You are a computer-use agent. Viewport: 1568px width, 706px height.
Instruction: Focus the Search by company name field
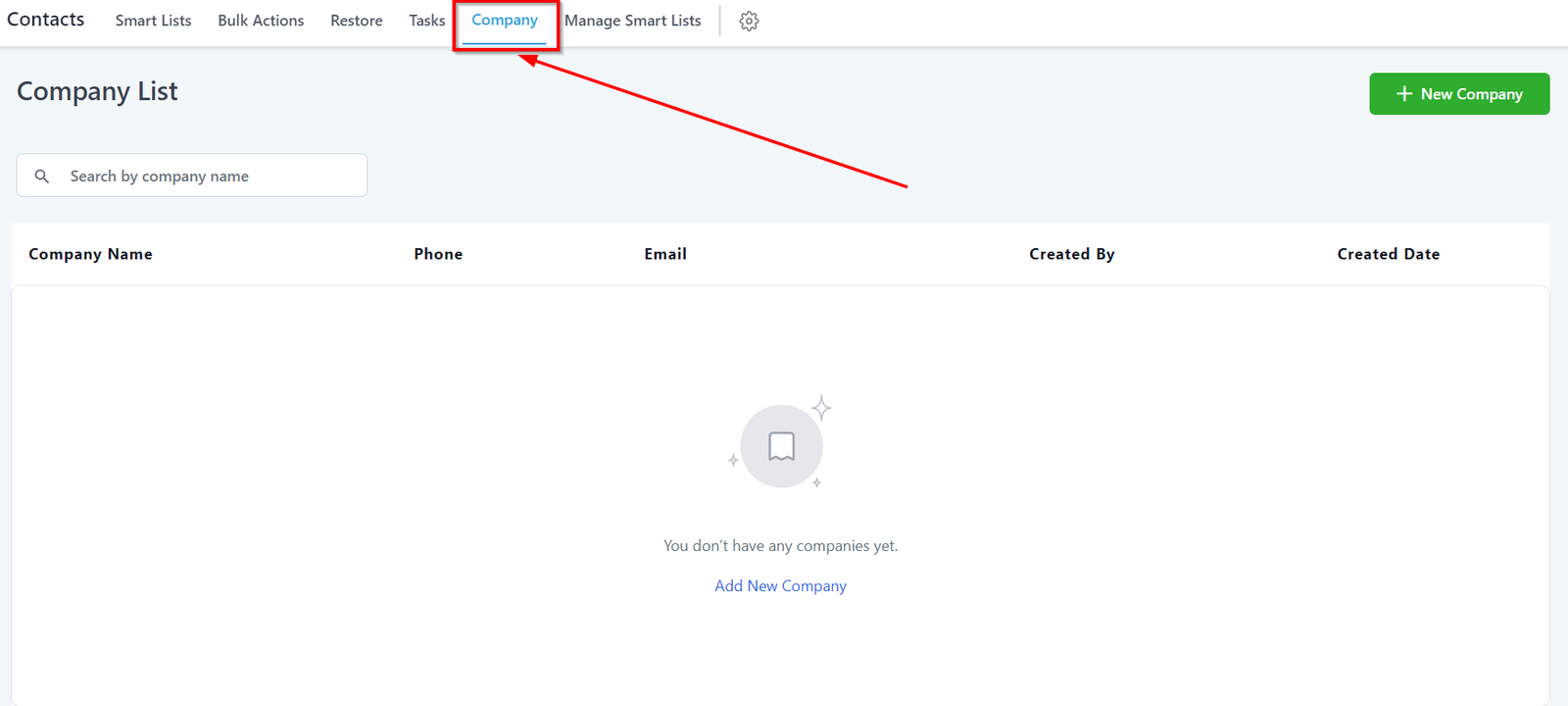pyautogui.click(x=192, y=176)
